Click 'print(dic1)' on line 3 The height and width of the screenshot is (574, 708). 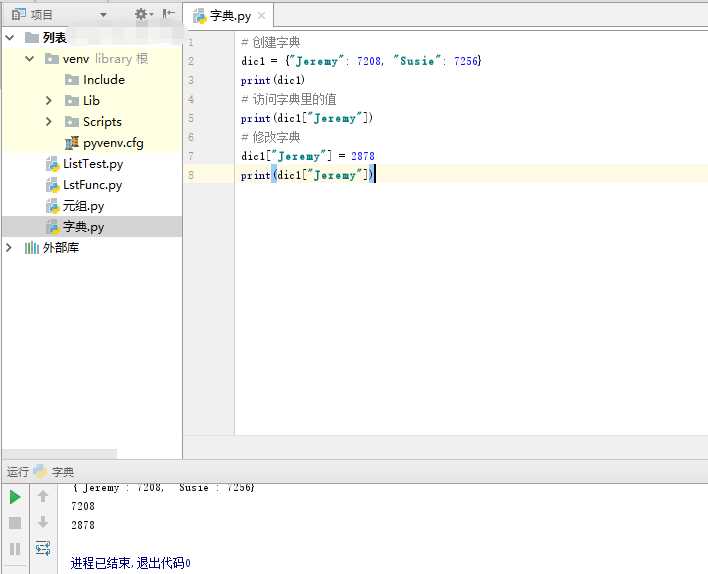273,80
